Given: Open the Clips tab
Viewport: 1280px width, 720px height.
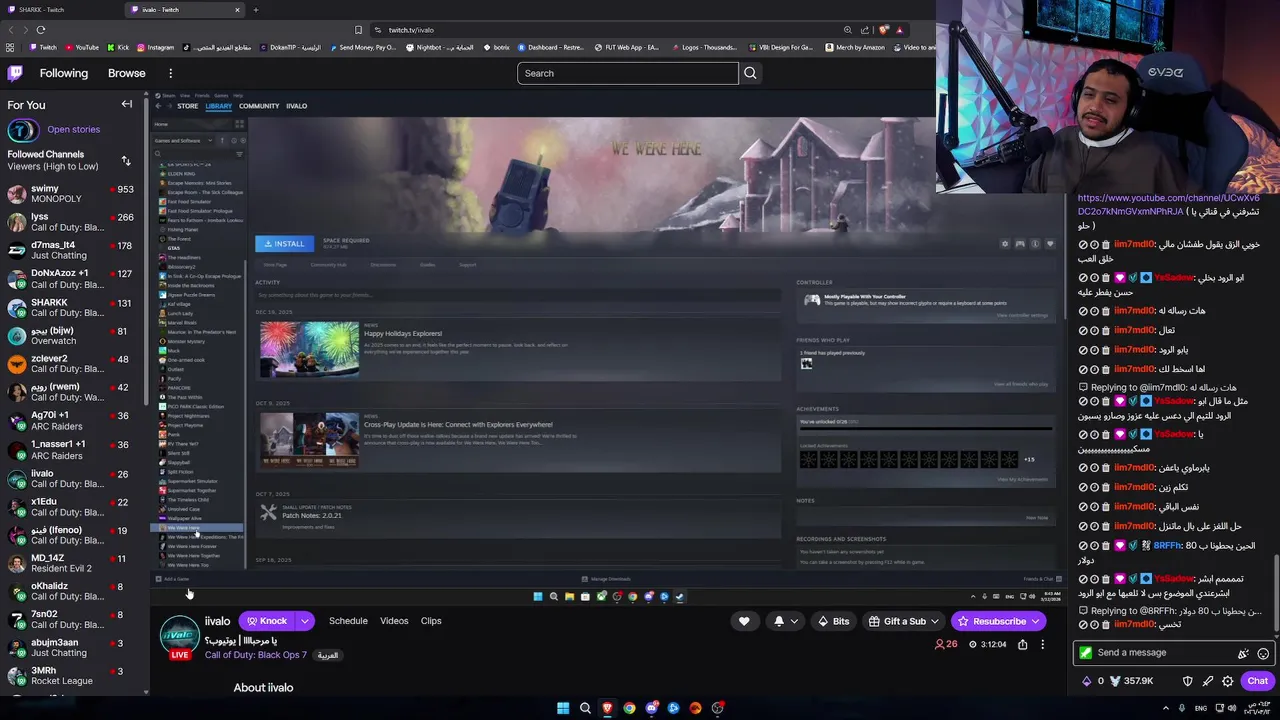Looking at the screenshot, I should 431,621.
